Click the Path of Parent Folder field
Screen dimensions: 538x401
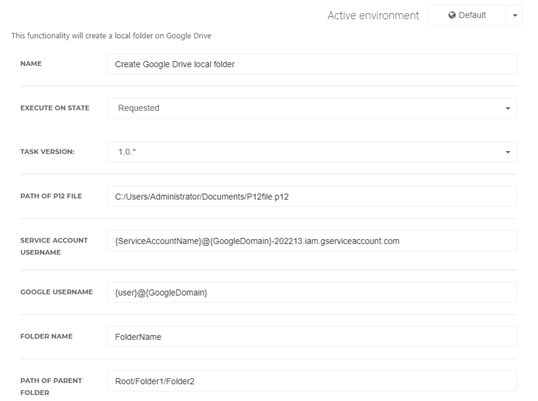pos(312,381)
